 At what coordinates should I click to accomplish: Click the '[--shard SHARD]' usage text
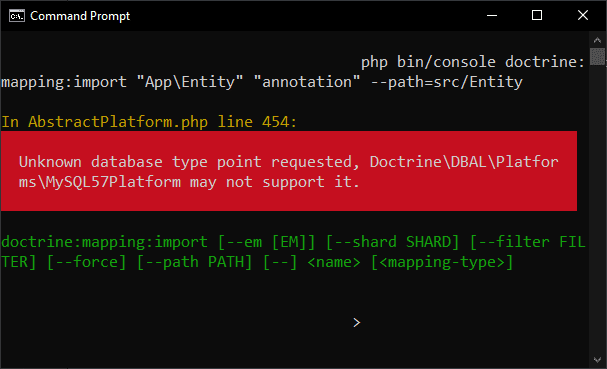click(x=393, y=242)
